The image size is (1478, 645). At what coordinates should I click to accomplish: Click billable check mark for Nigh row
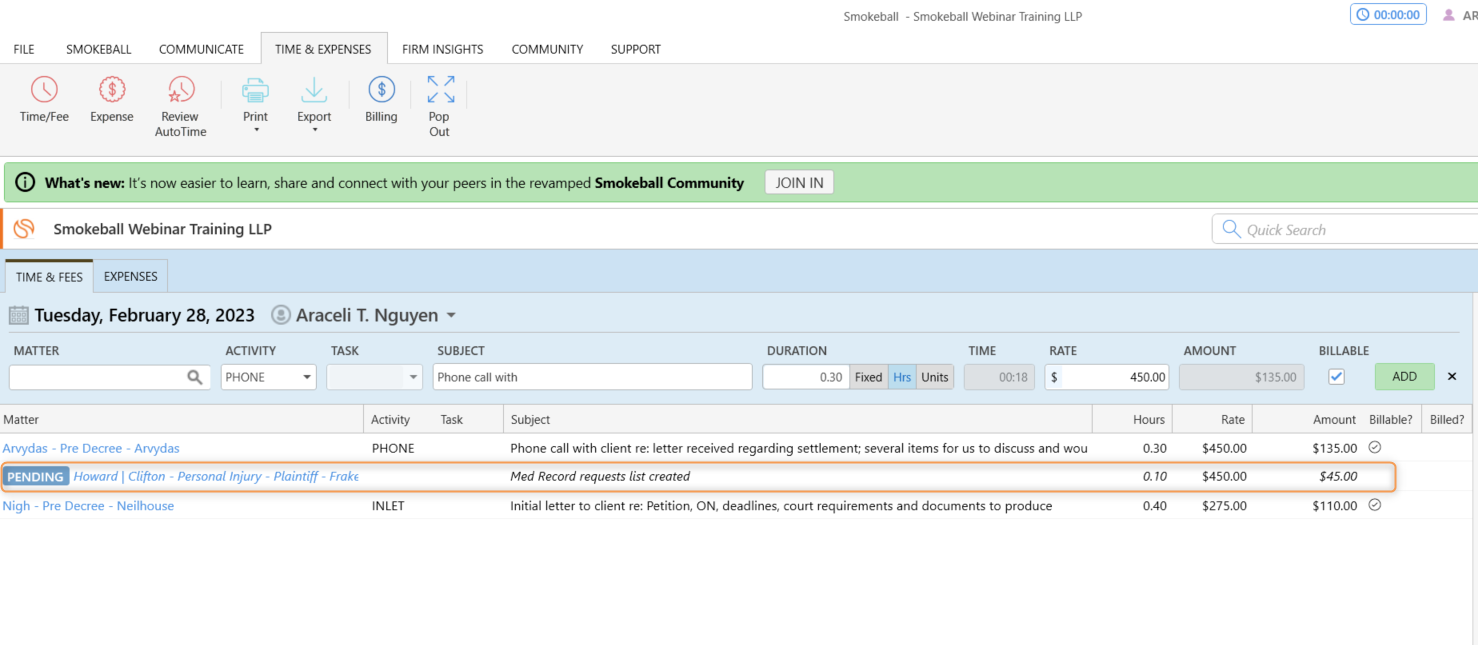(1375, 505)
